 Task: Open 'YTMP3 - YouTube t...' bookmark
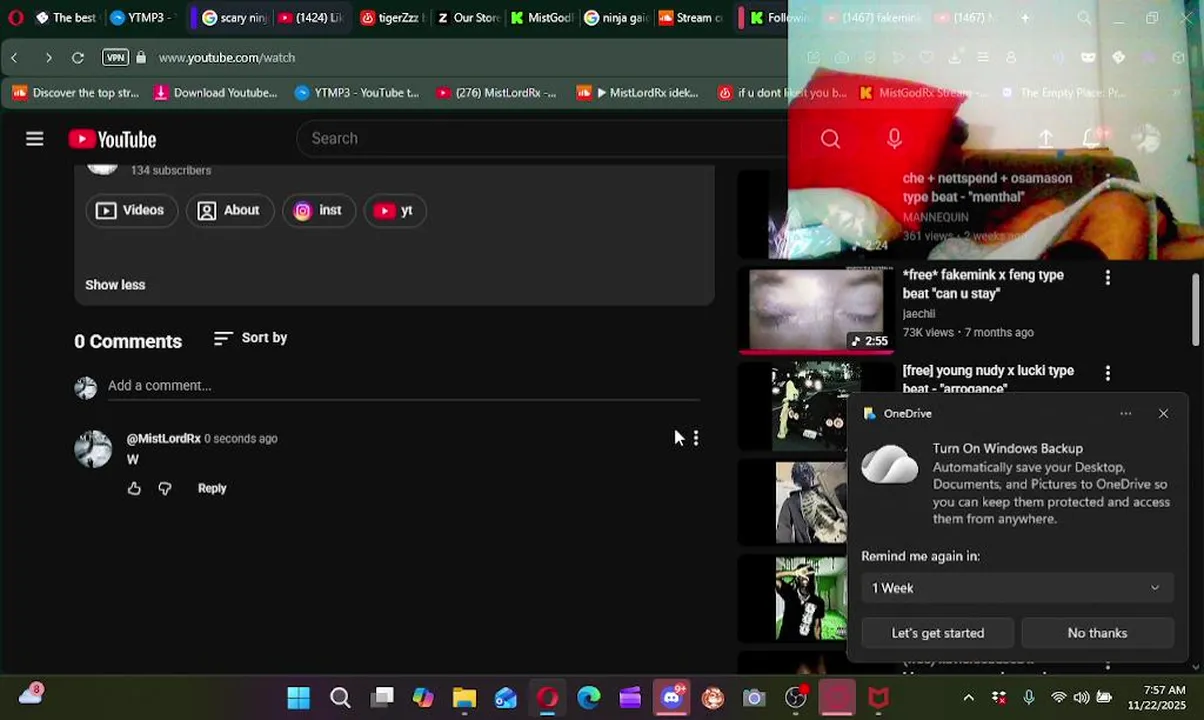click(x=357, y=93)
